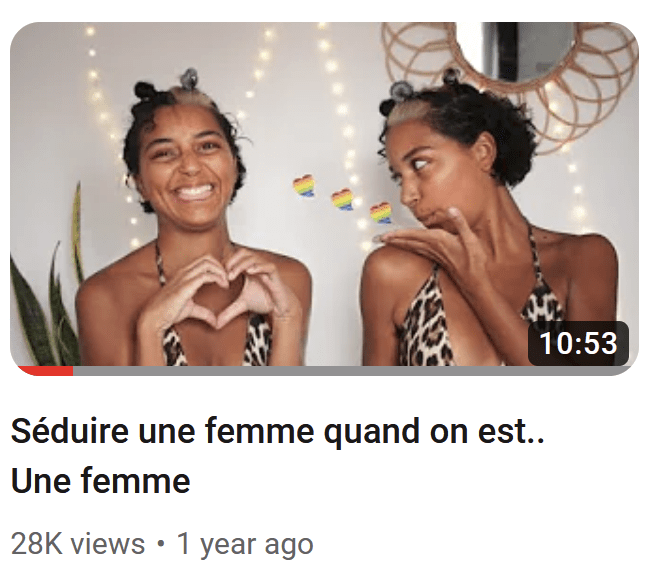
Task: Click the green plant leaves in thumbnail
Action: (46, 291)
